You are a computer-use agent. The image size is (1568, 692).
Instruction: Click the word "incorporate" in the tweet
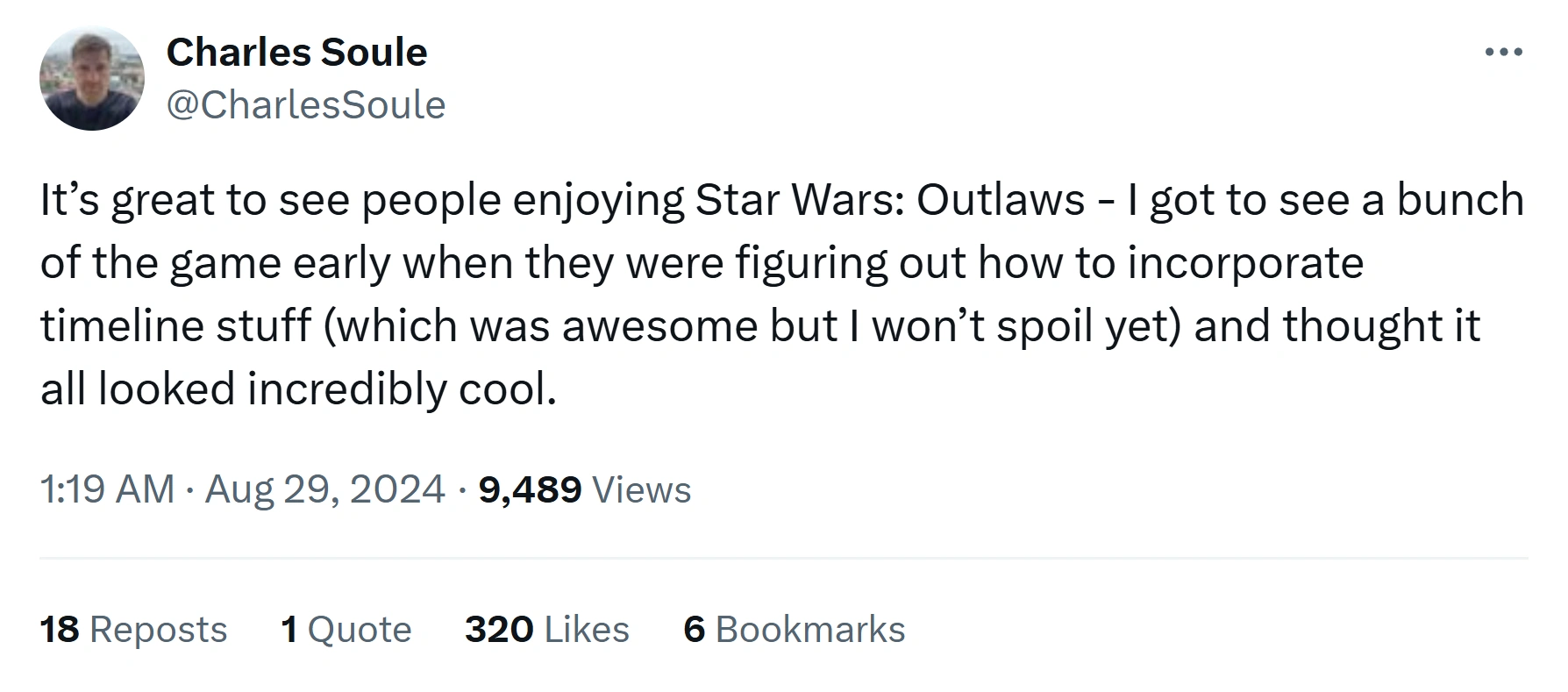(1245, 263)
